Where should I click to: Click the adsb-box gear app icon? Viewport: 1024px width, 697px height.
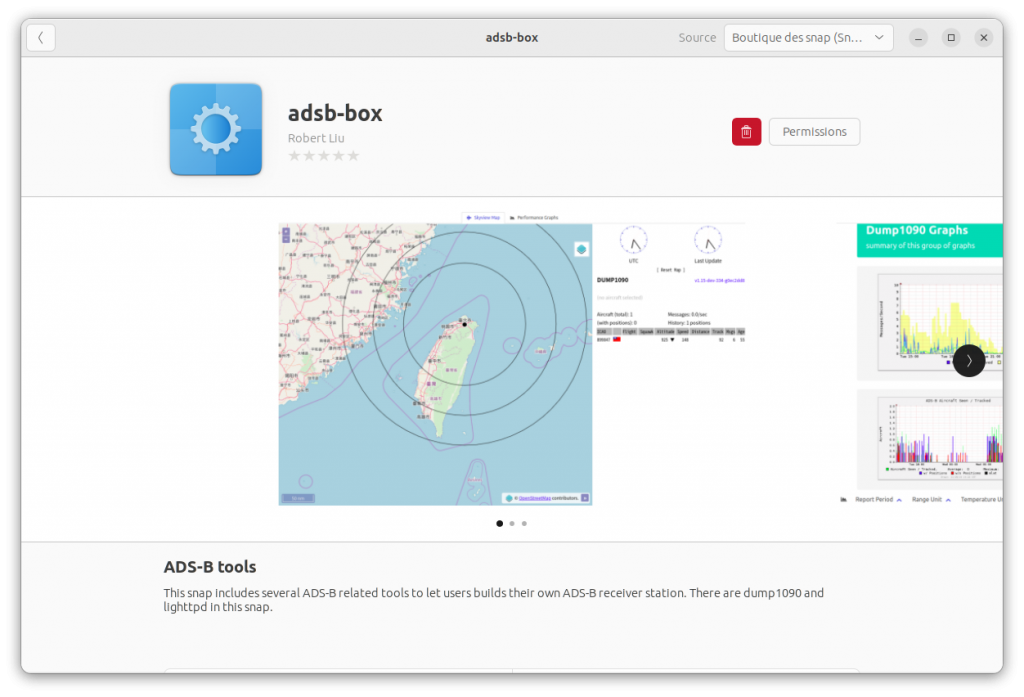216,129
